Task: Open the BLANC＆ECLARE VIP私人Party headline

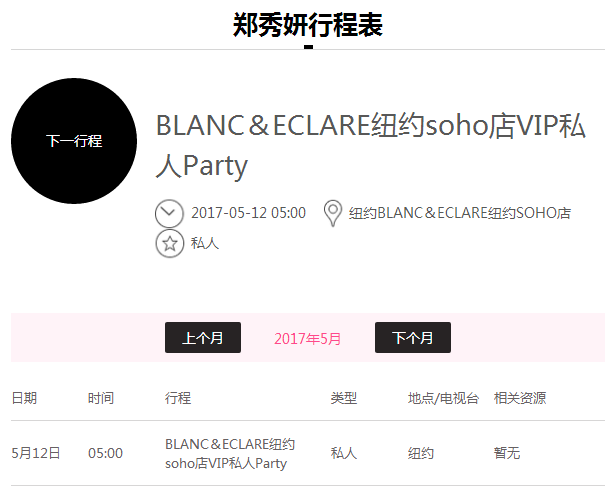Action: click(x=371, y=145)
